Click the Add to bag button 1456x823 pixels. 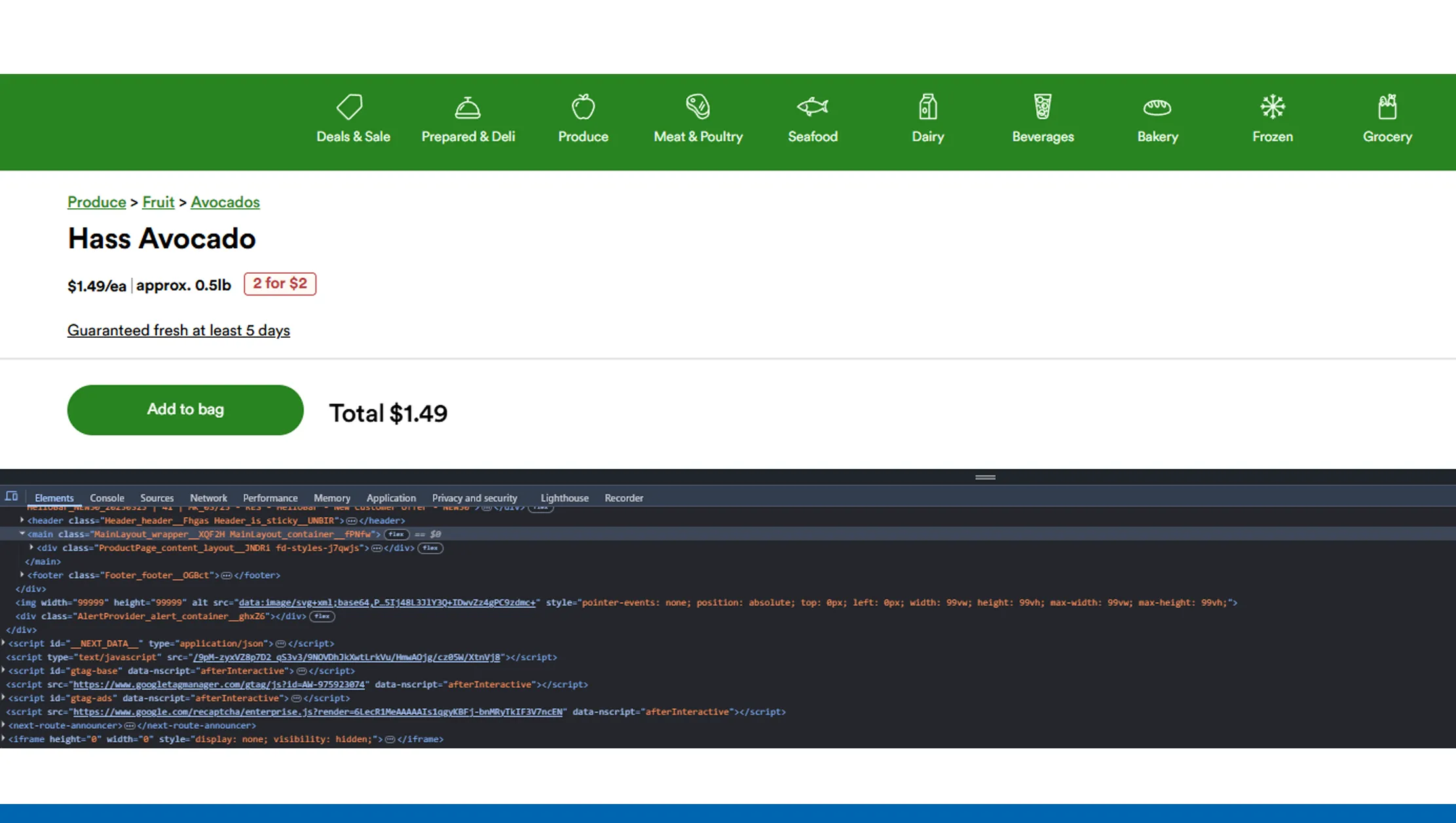(185, 410)
